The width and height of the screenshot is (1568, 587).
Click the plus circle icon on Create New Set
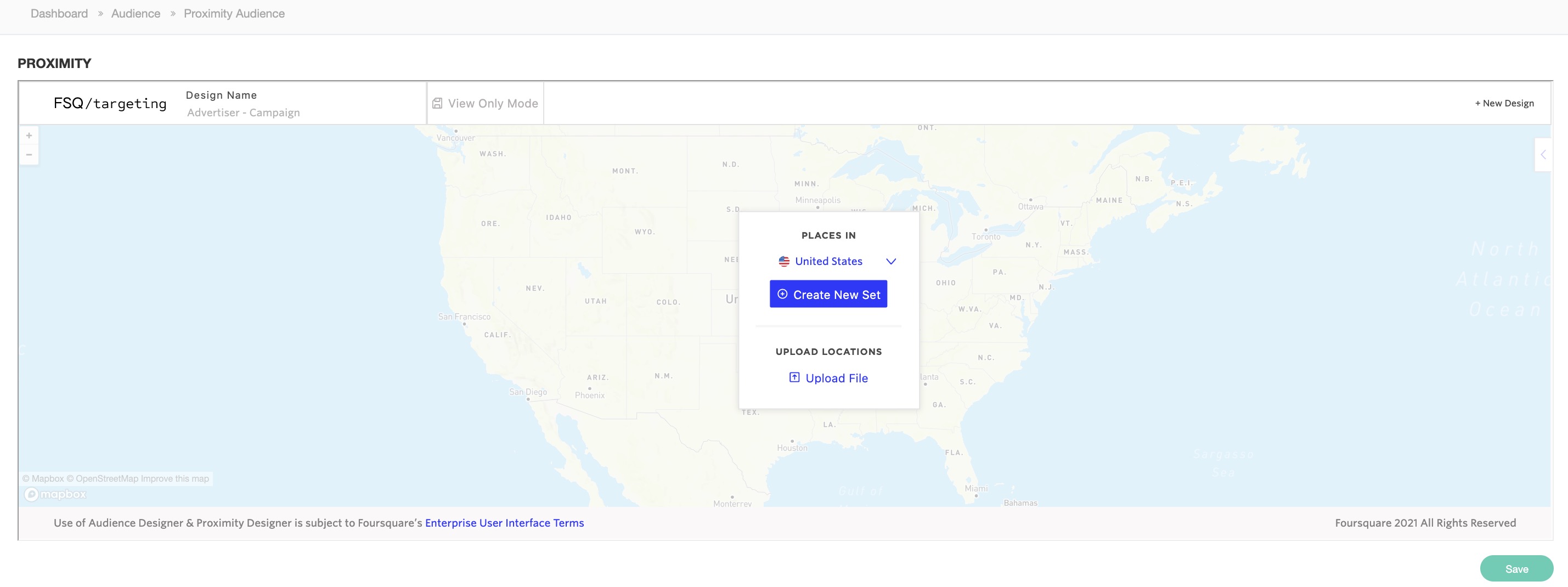pyautogui.click(x=782, y=294)
